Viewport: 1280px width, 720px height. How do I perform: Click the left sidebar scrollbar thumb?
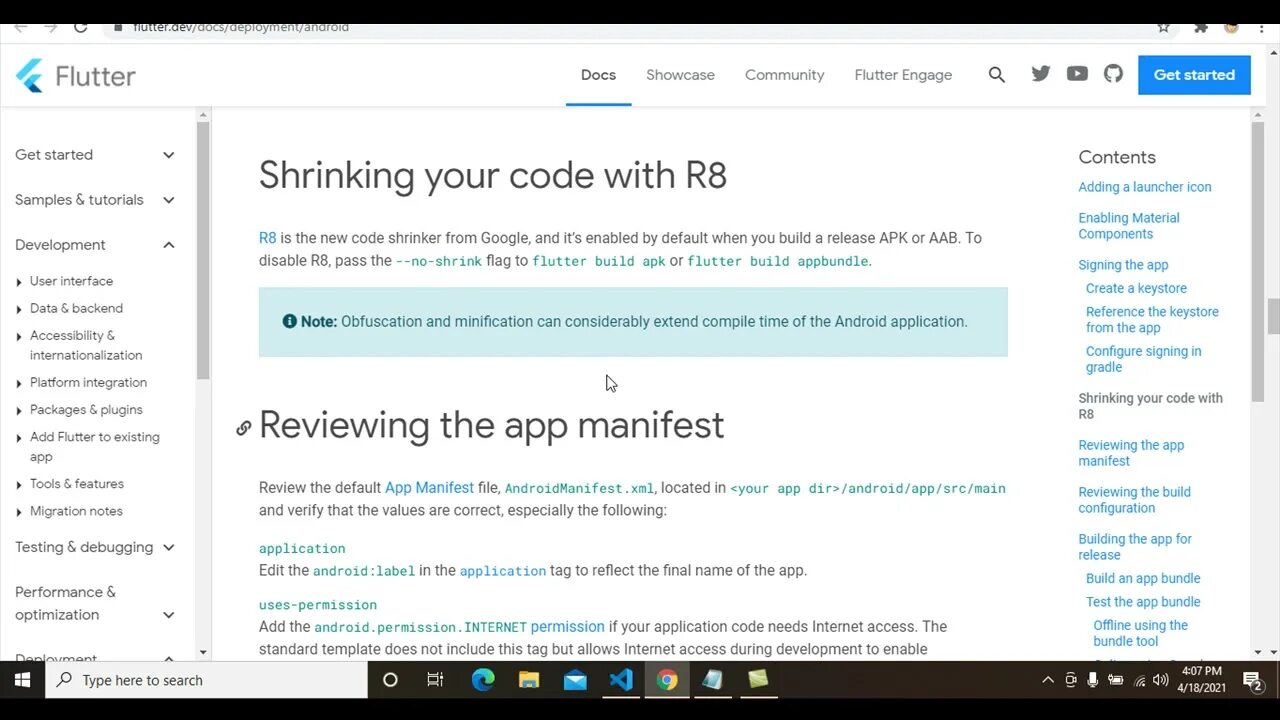(x=203, y=250)
